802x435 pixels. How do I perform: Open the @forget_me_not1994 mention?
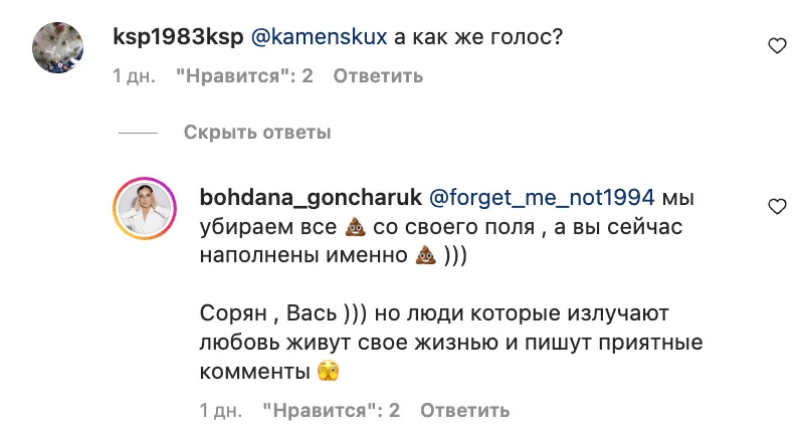tap(542, 194)
